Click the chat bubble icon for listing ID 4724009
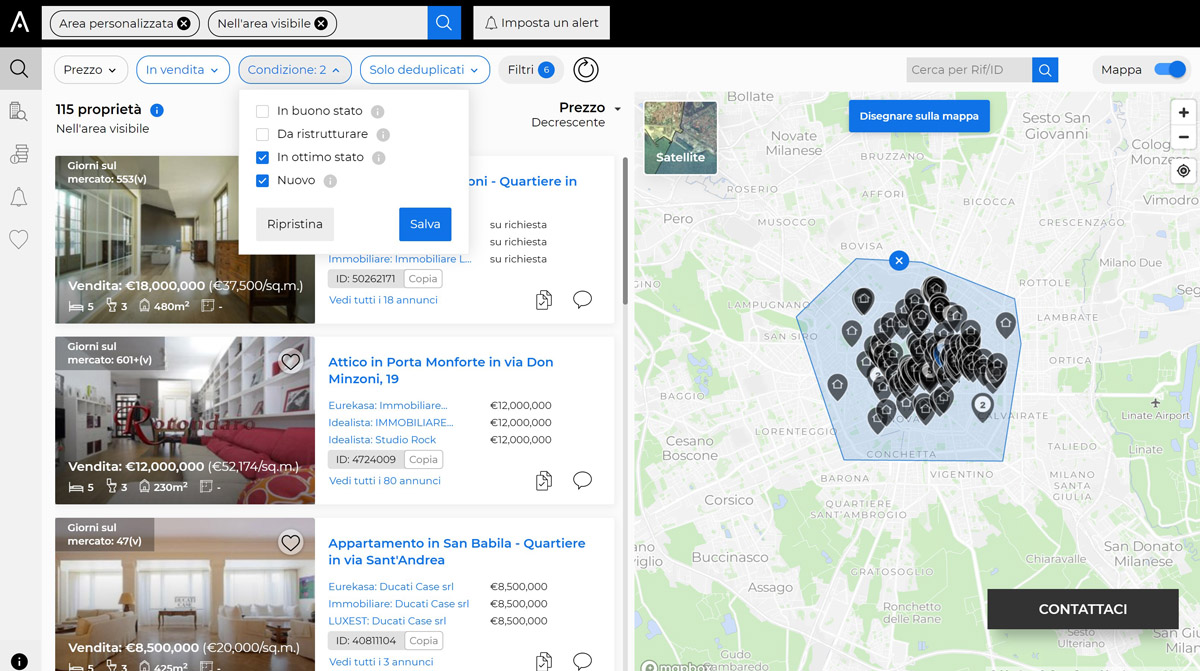This screenshot has height=671, width=1200. point(582,480)
